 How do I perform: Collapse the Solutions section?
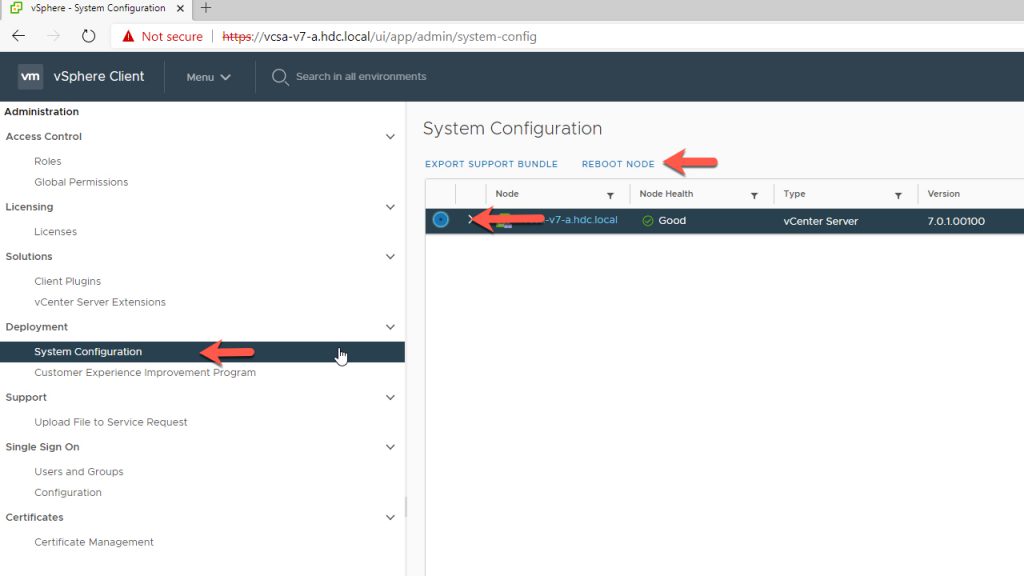pyautogui.click(x=390, y=257)
